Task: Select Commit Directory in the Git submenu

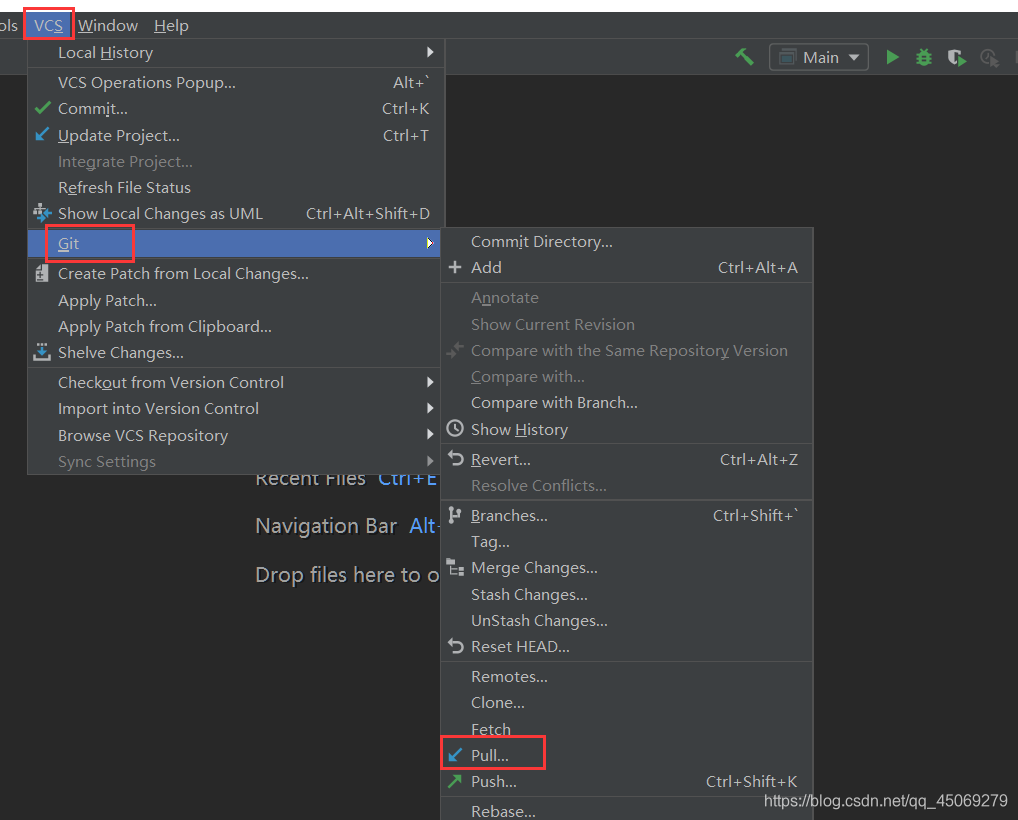Action: point(627,242)
